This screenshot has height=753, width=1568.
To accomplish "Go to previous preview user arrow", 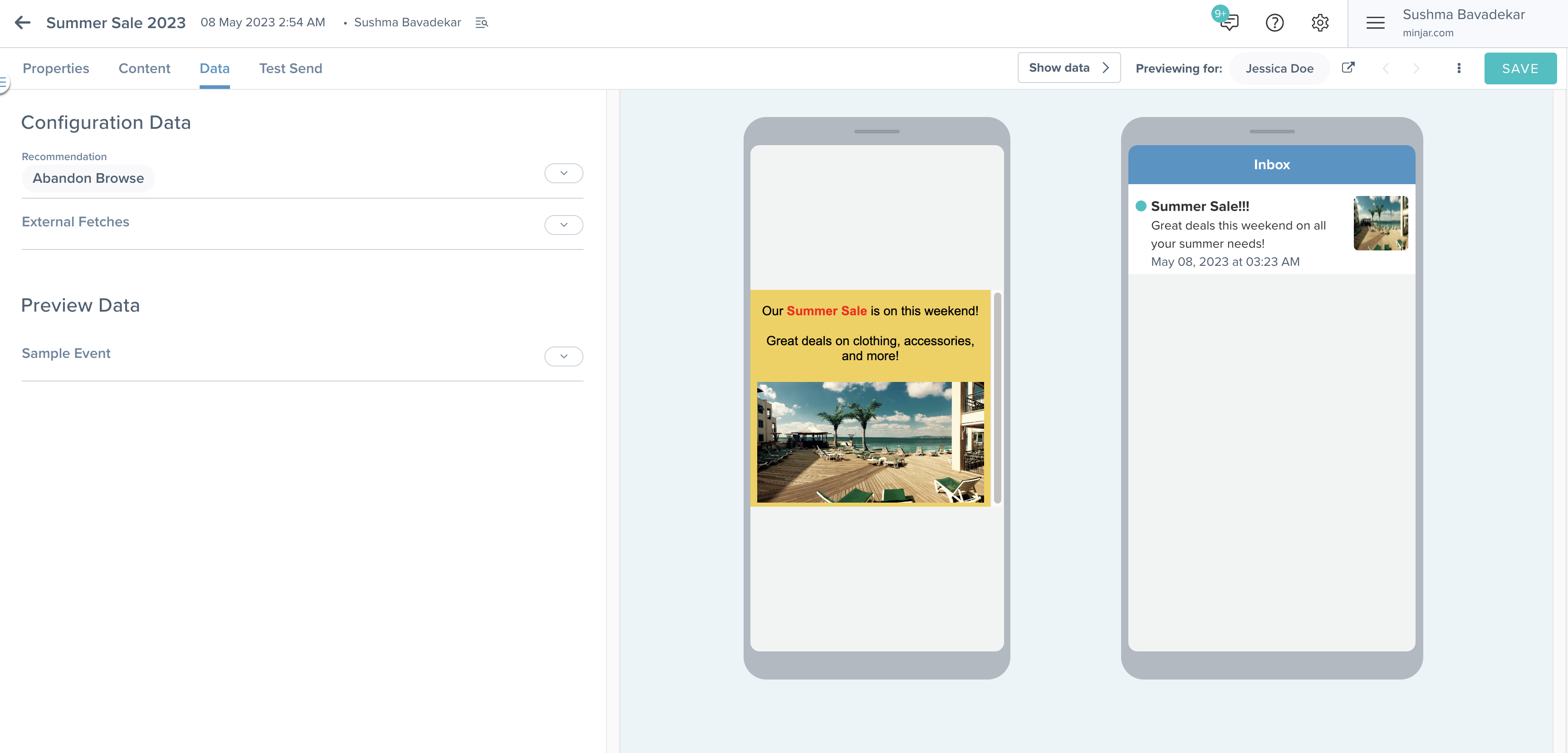I will pos(1386,68).
